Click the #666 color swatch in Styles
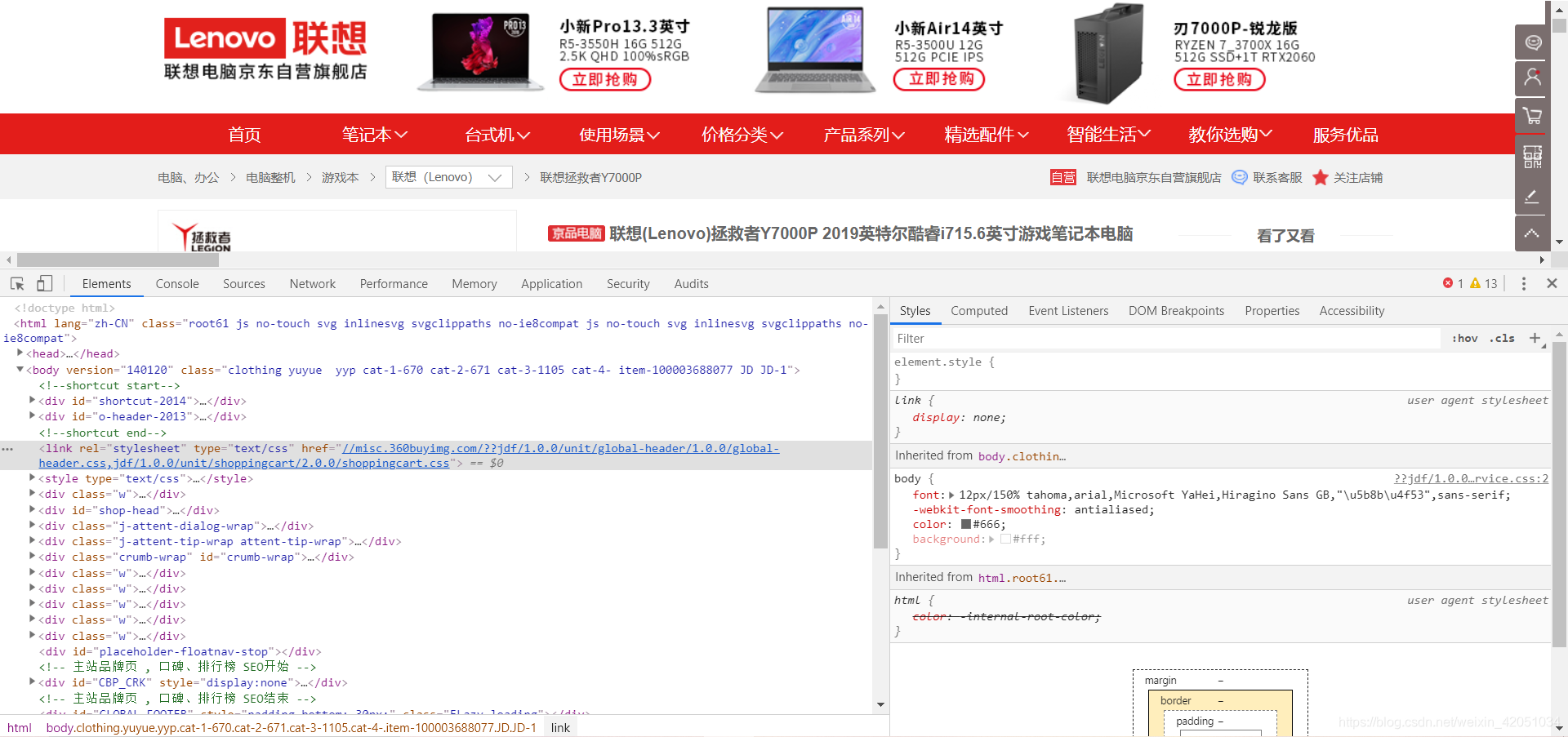The height and width of the screenshot is (737, 1568). pyautogui.click(x=965, y=524)
